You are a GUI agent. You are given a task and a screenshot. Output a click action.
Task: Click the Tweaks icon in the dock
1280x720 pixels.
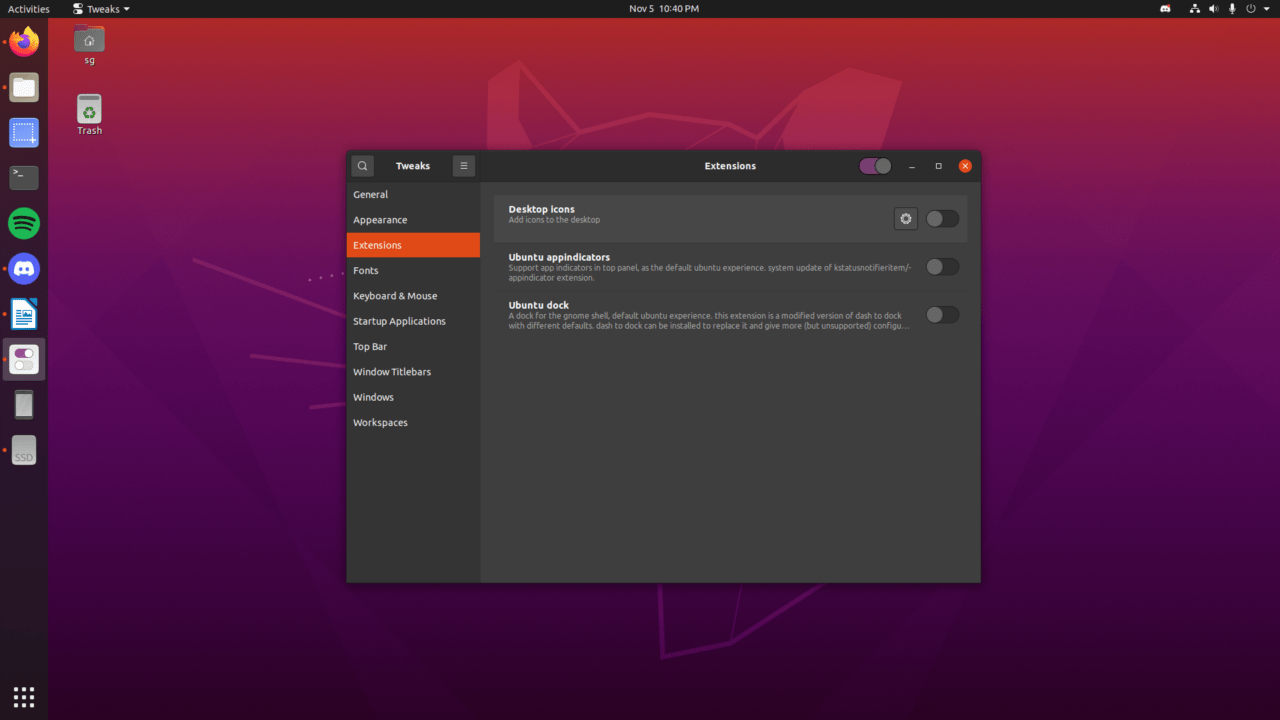pos(24,359)
